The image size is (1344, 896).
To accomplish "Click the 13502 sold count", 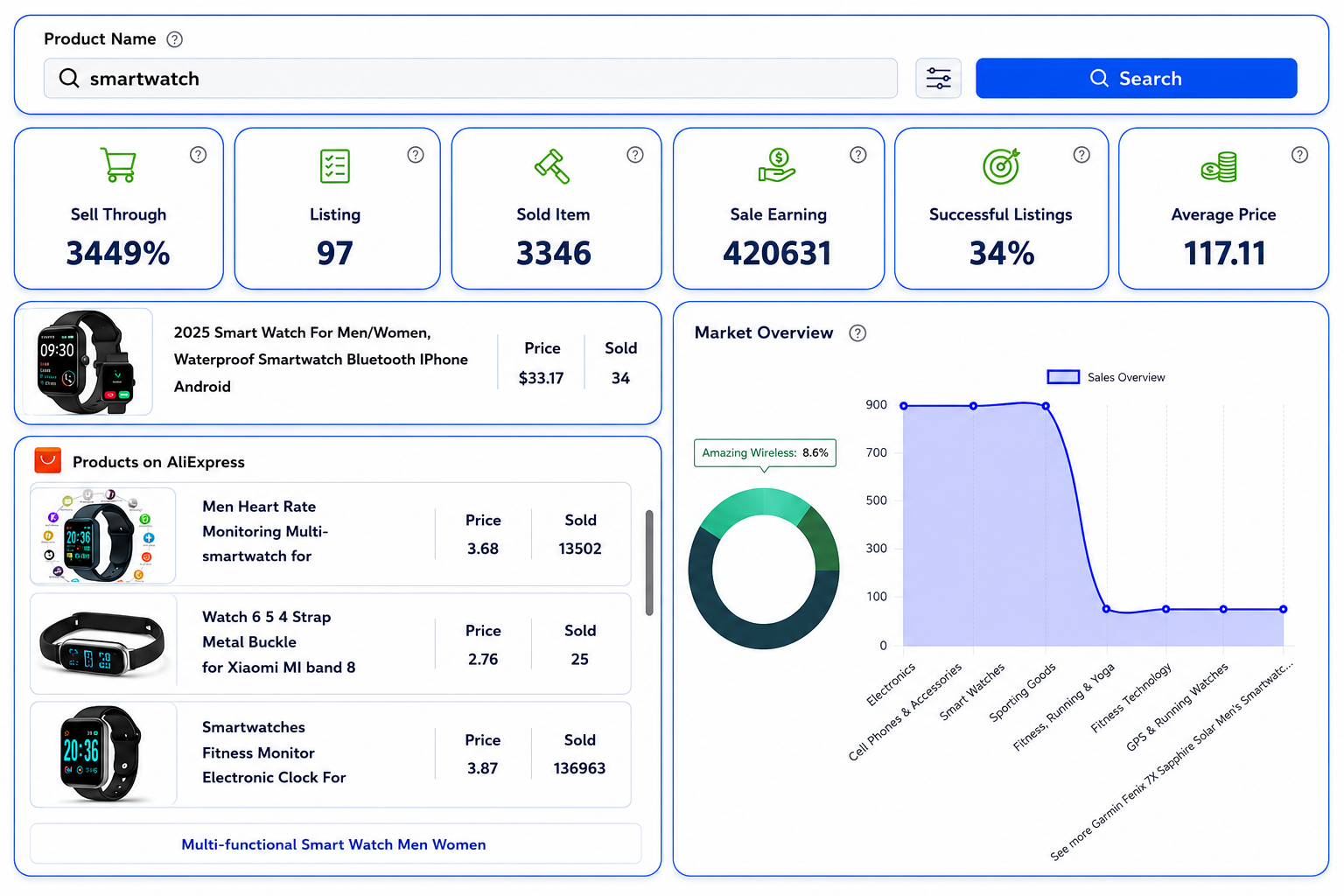I will point(580,549).
